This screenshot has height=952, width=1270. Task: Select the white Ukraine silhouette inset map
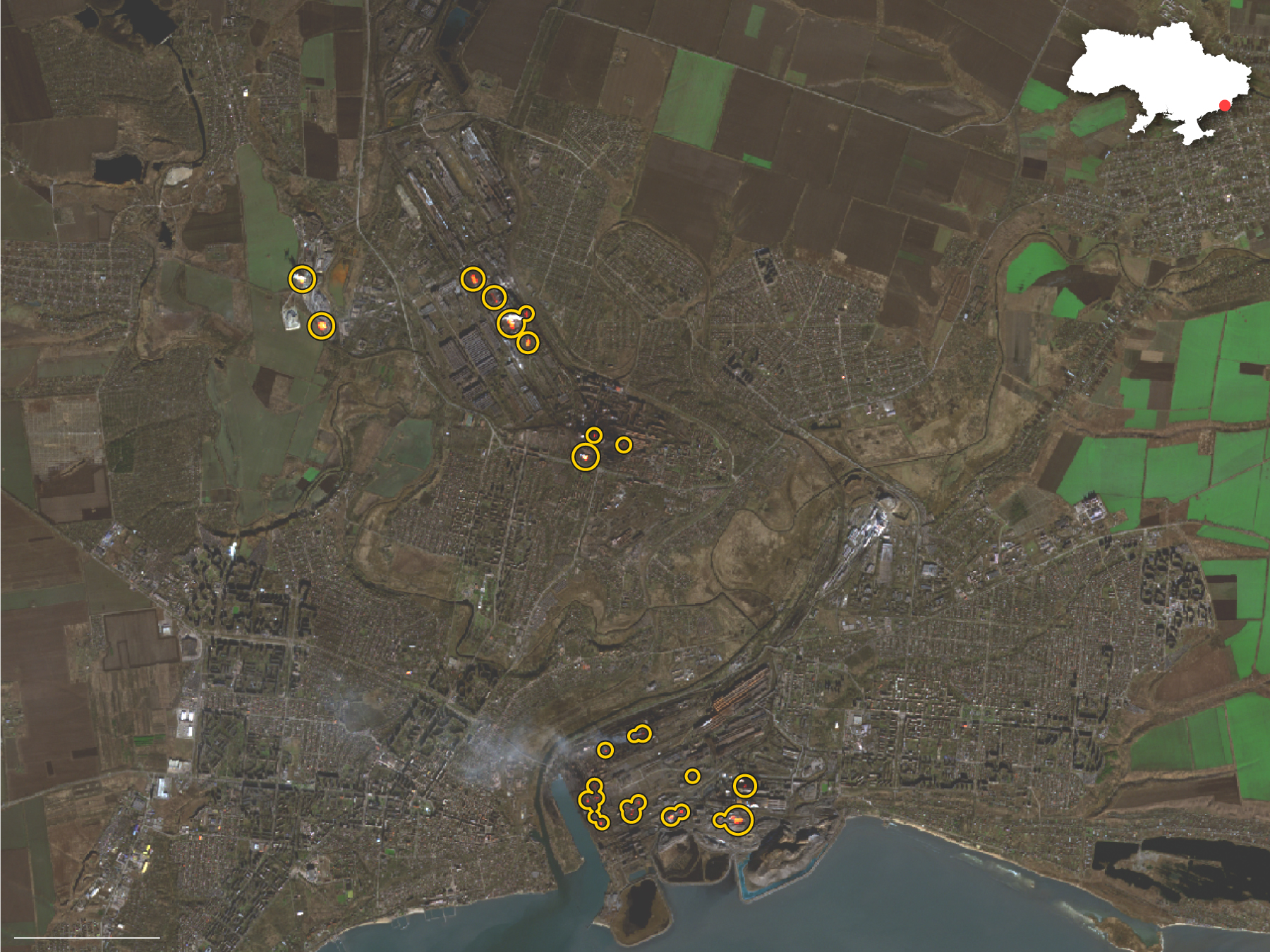[x=1157, y=81]
